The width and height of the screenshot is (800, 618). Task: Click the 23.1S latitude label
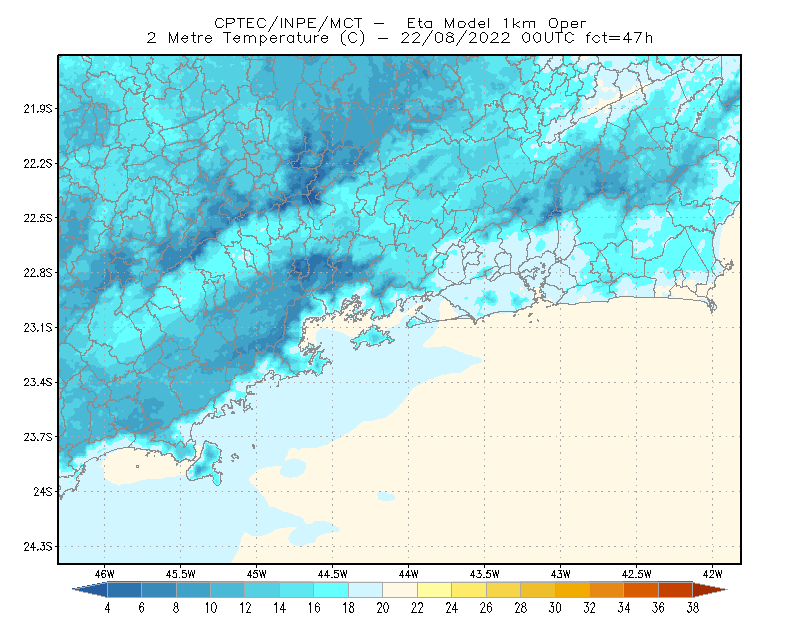[x=38, y=327]
